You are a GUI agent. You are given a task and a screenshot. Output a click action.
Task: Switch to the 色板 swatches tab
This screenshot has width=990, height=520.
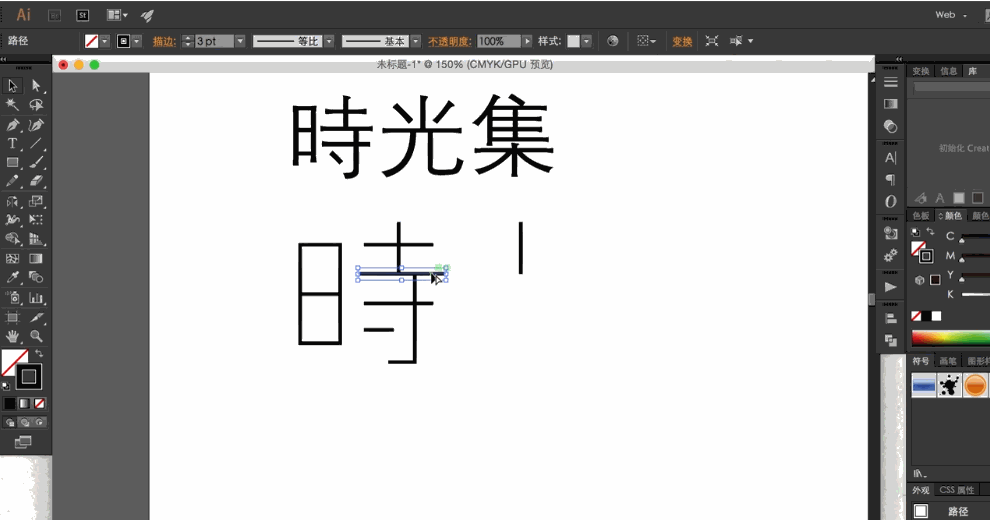[921, 216]
